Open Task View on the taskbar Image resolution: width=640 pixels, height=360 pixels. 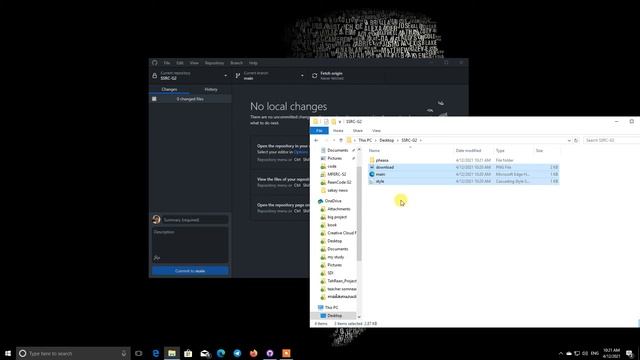coord(139,353)
